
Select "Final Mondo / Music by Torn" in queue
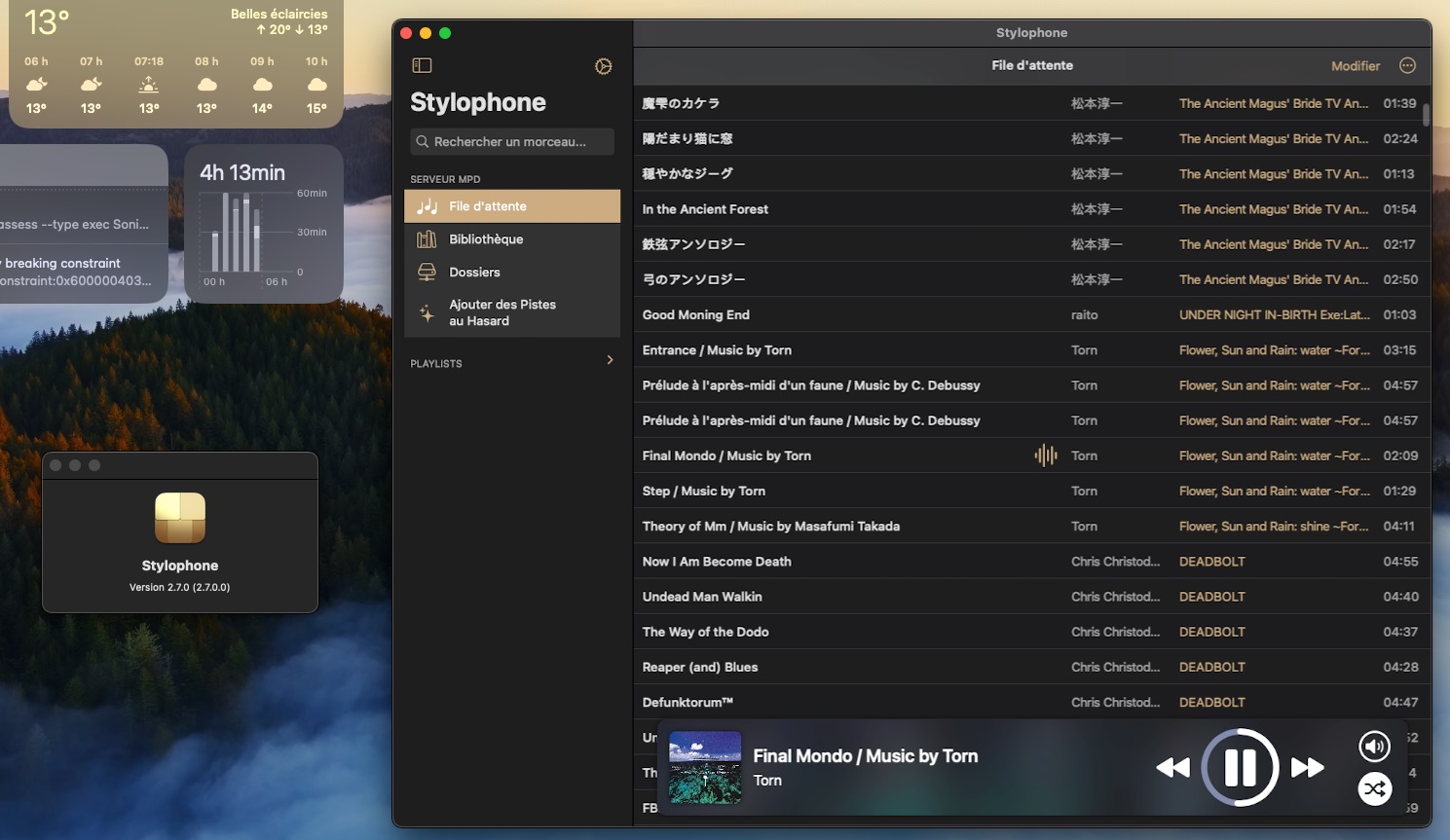1031,456
